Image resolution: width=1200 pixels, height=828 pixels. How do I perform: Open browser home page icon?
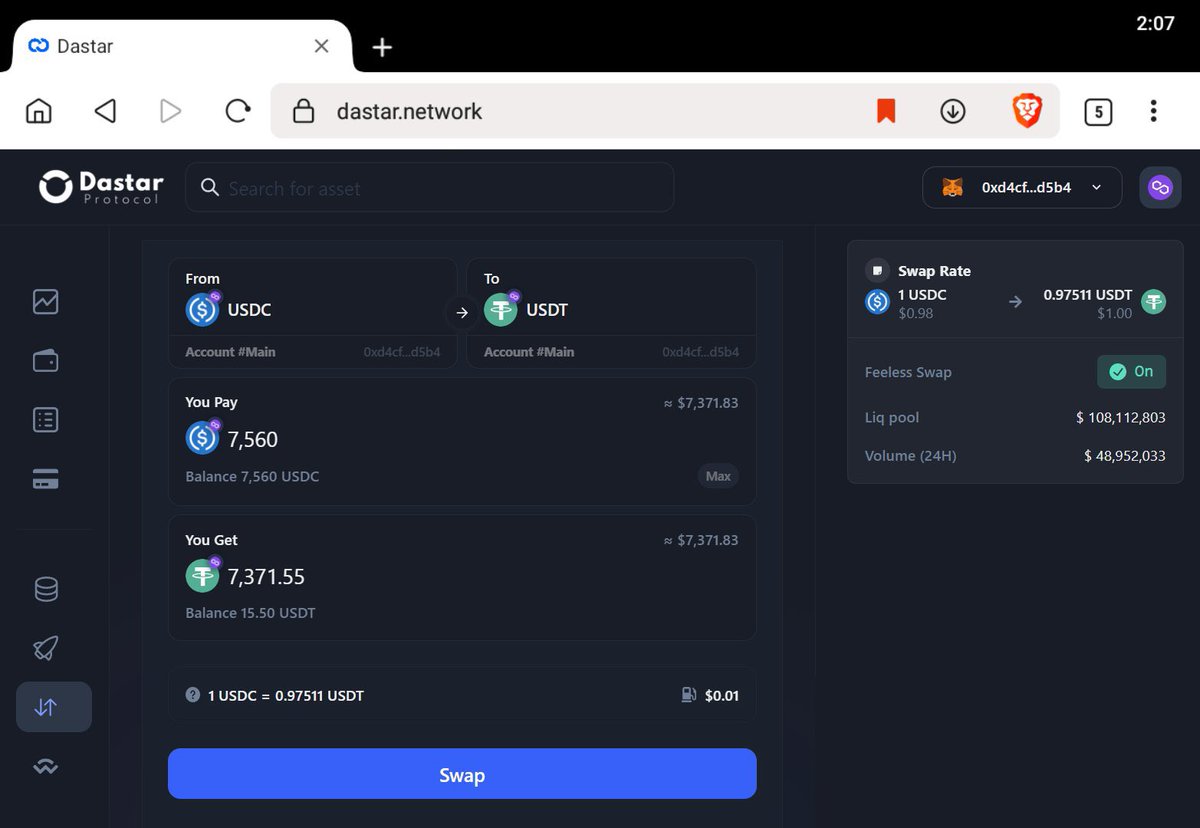(x=38, y=111)
